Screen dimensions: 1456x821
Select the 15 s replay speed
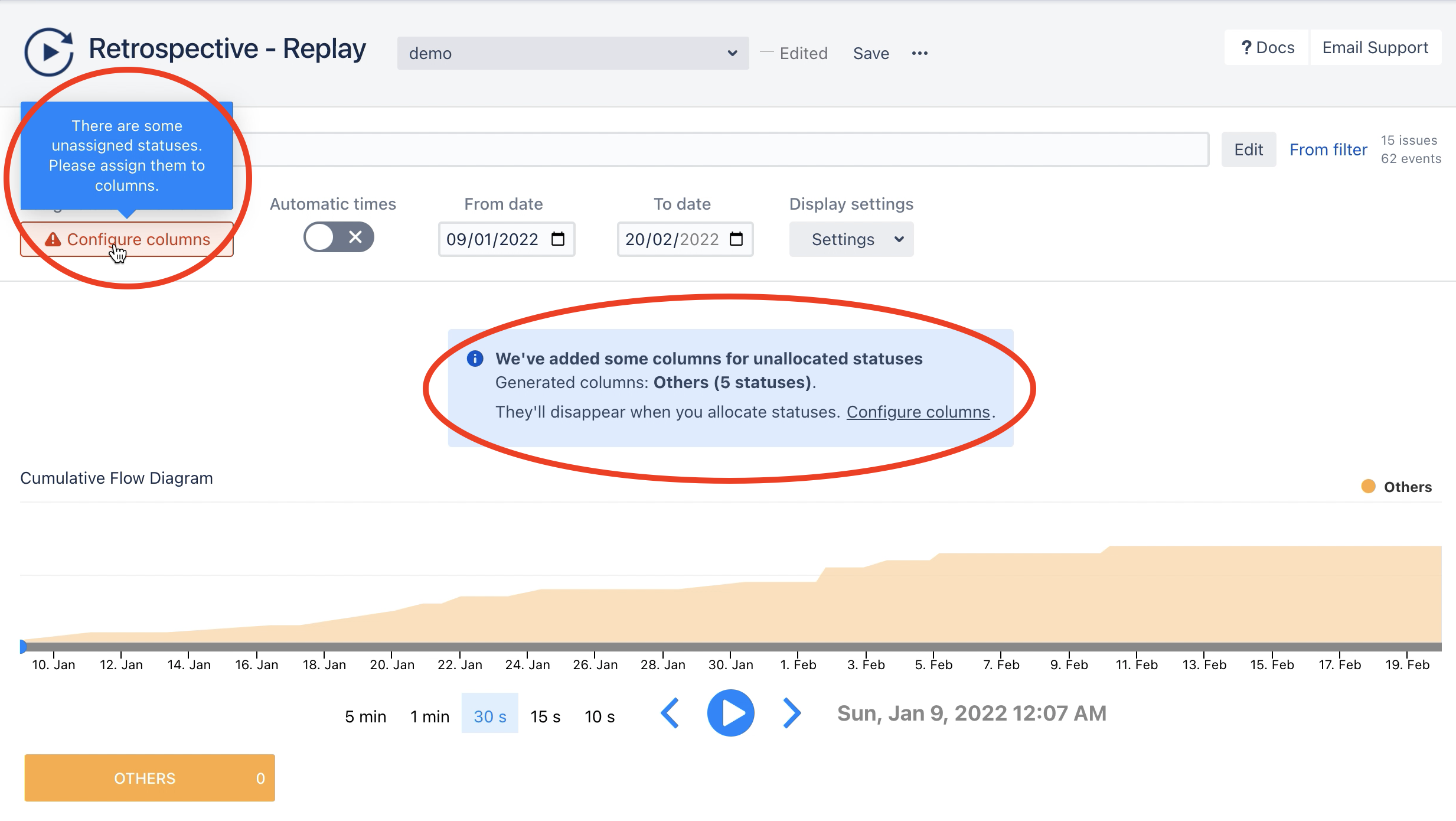546,716
